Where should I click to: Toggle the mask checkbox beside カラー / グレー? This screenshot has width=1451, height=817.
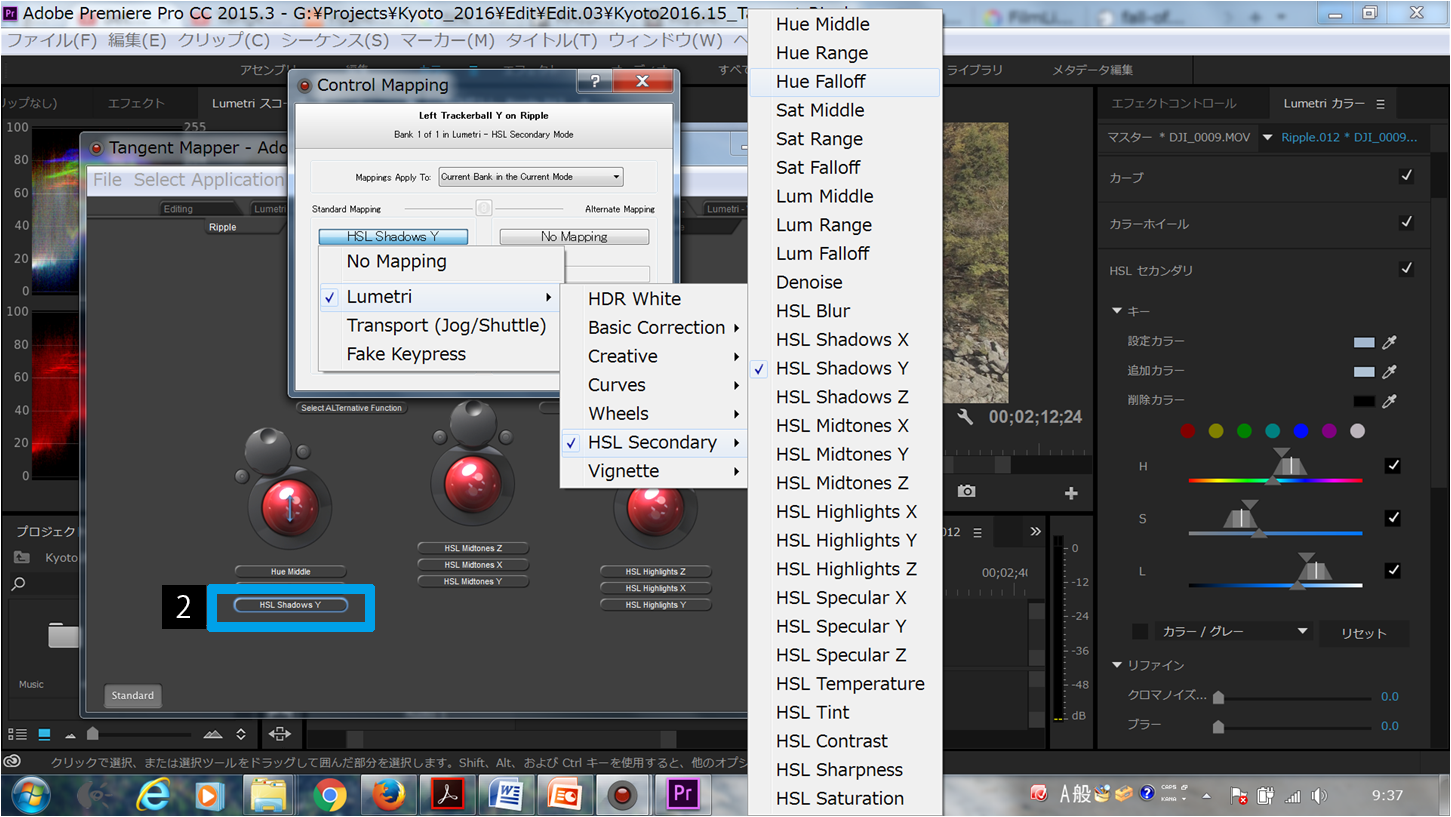click(1140, 631)
